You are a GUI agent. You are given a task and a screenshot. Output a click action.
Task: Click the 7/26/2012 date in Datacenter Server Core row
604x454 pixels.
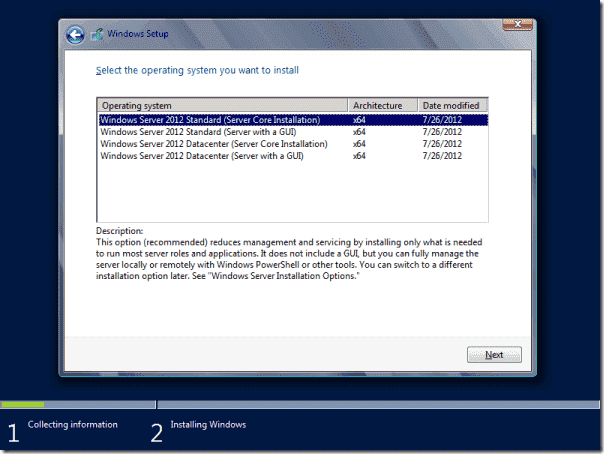click(442, 144)
